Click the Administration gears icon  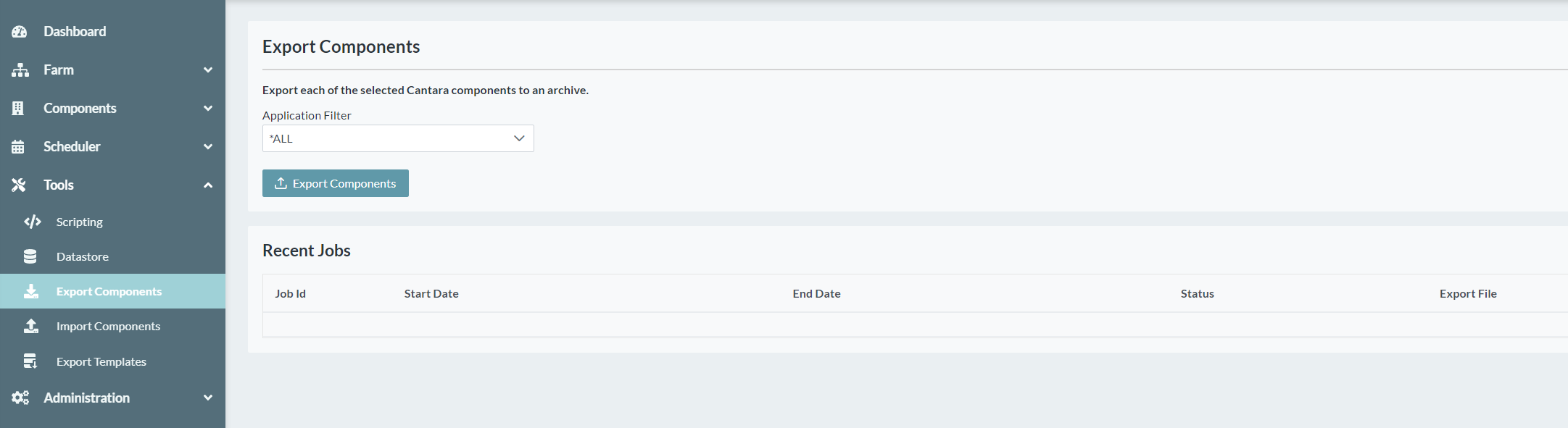(20, 398)
